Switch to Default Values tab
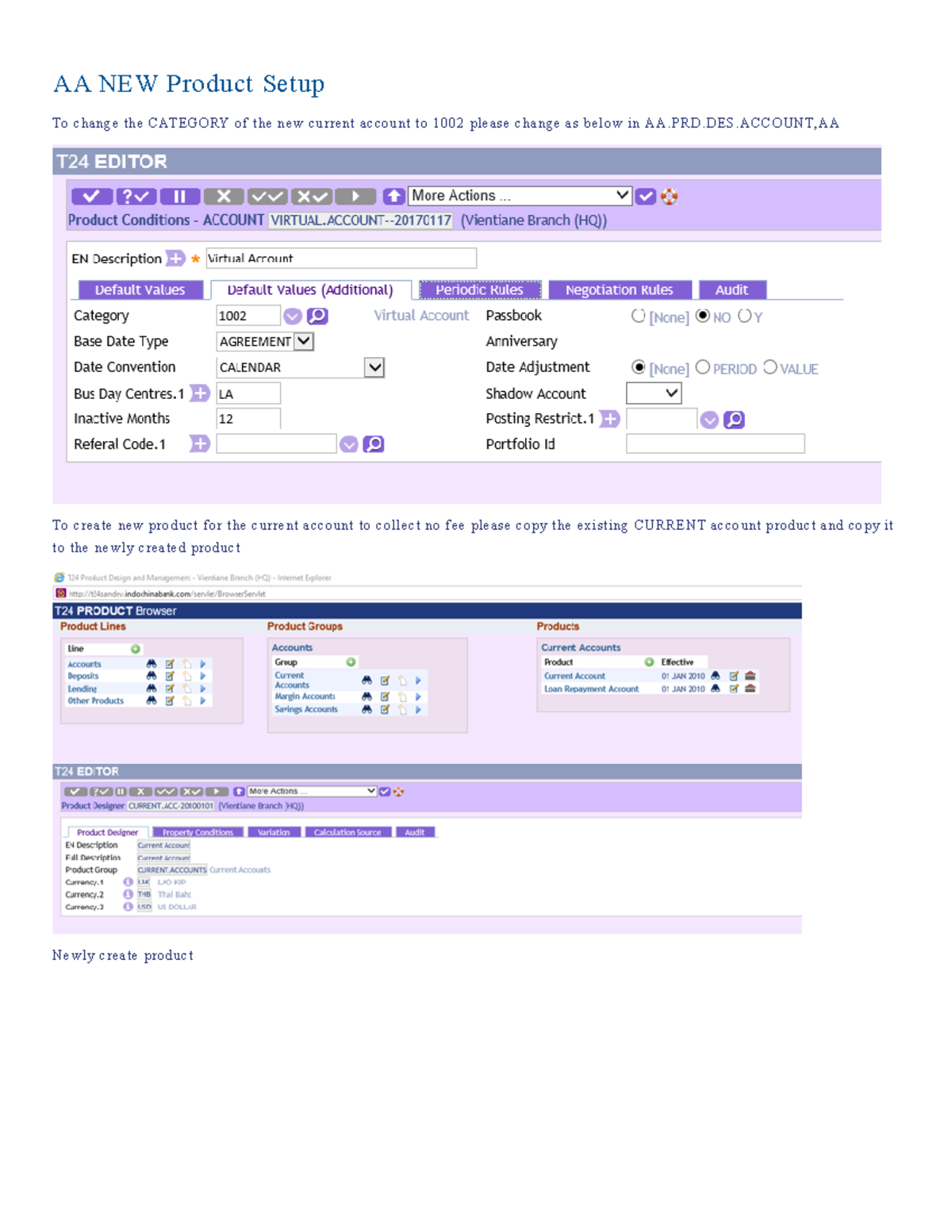Image resolution: width=952 pixels, height=1232 pixels. click(140, 290)
